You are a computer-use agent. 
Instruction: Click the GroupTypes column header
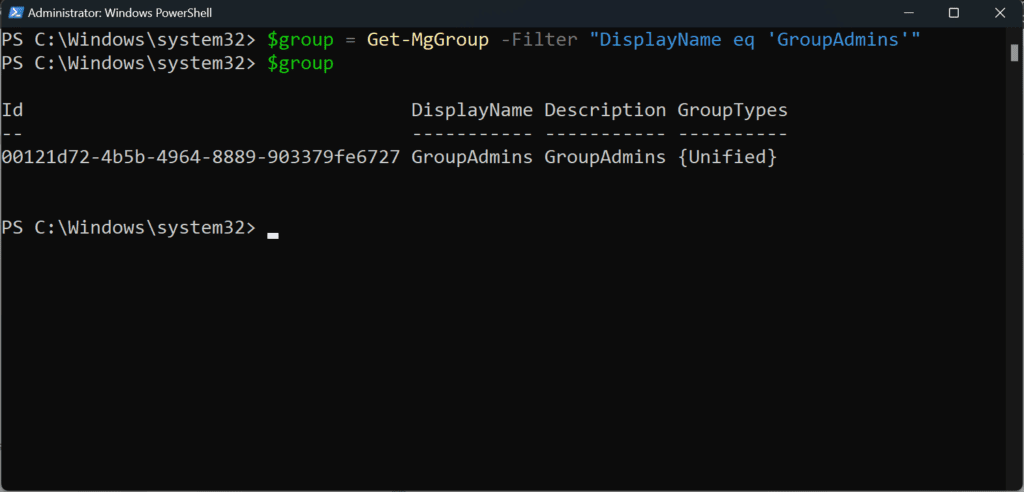pos(733,110)
